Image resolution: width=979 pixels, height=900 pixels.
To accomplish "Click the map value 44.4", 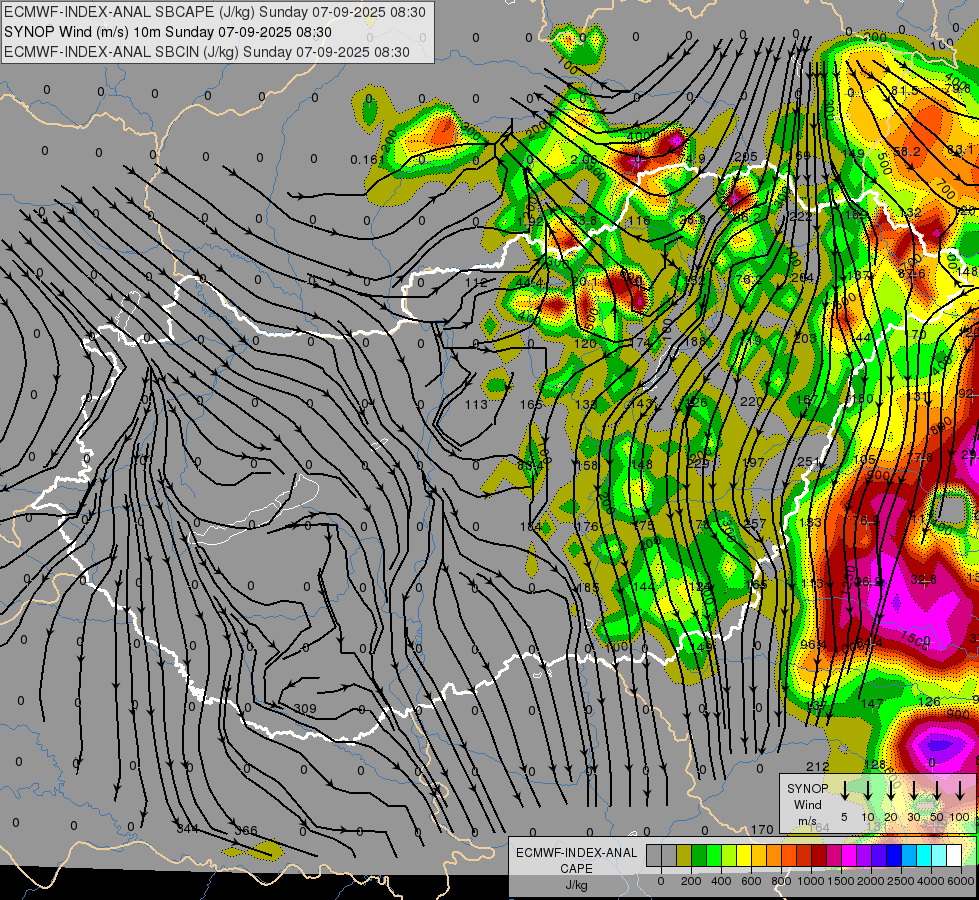I will [529, 283].
